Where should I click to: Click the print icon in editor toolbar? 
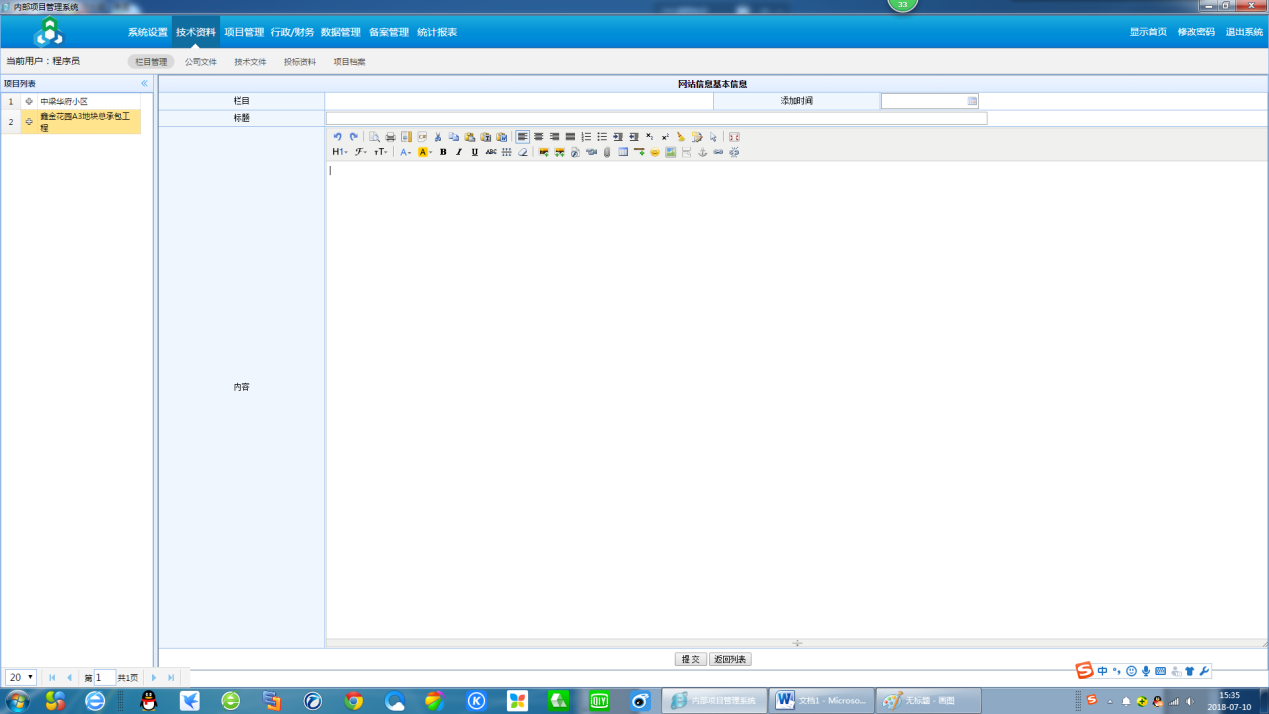point(390,137)
